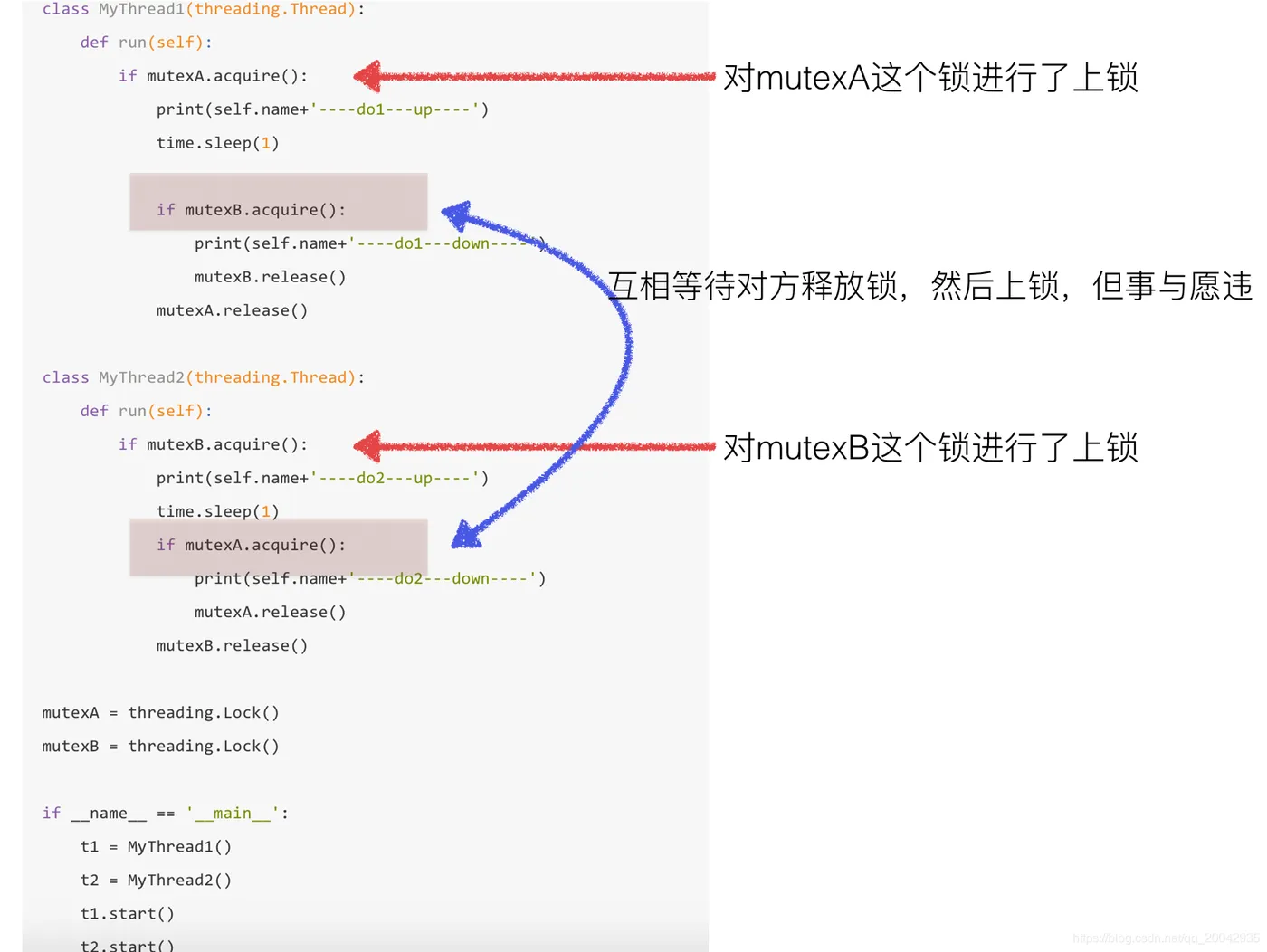Click the print line containing '----do1---down----'
Screen dimensions: 1267x952
(370, 243)
